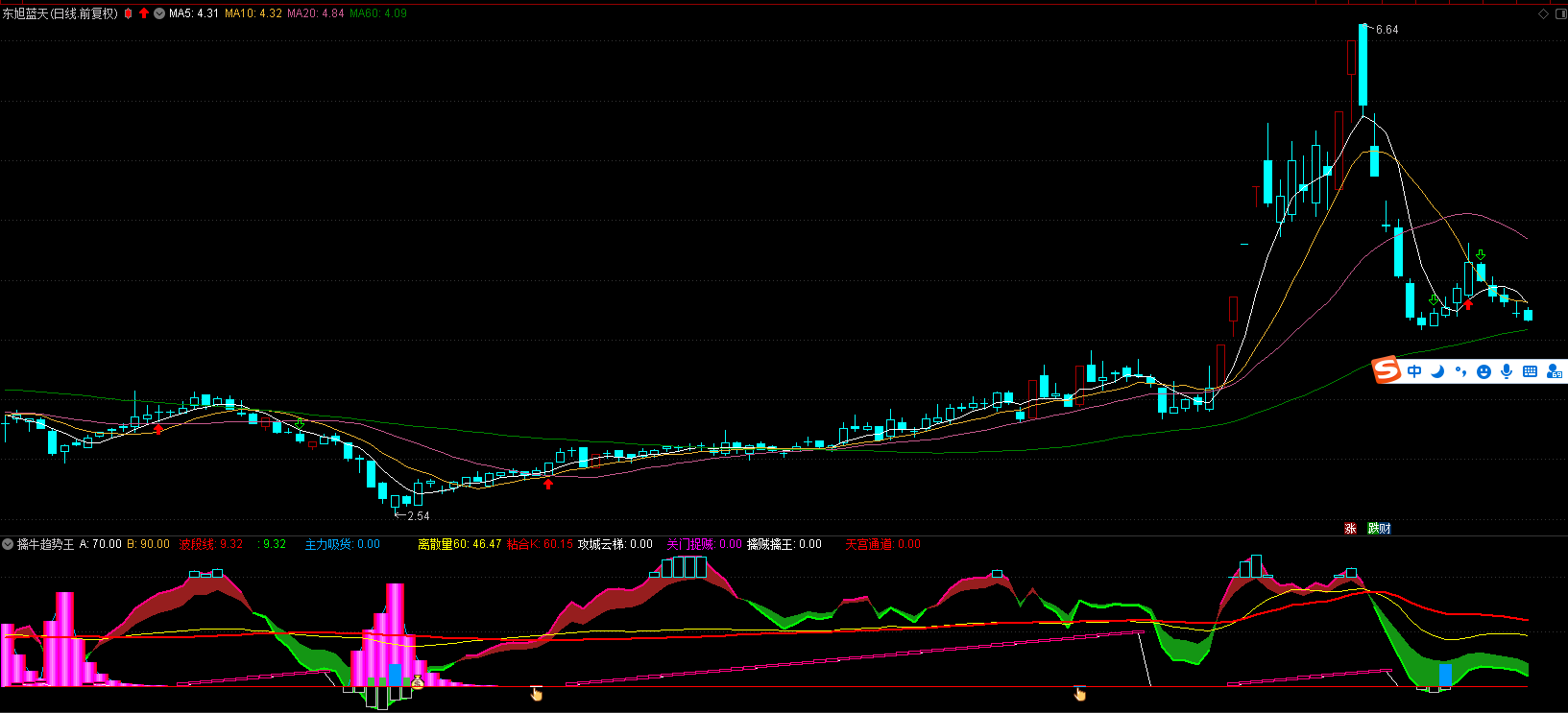
Task: Click the red T marker on the chart
Action: click(x=1256, y=195)
